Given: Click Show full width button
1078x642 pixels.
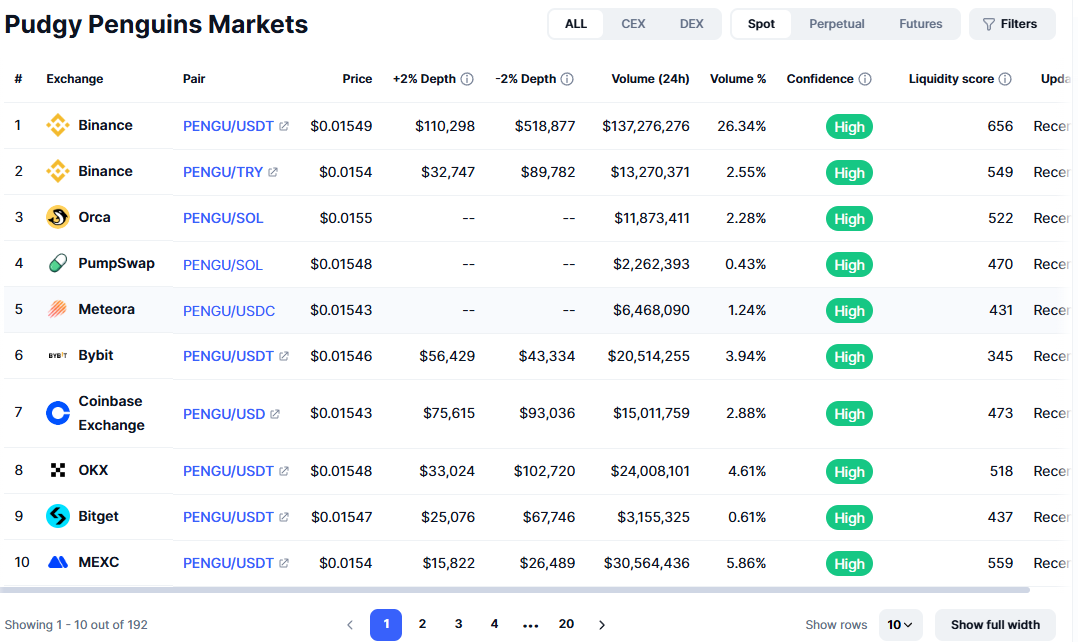Looking at the screenshot, I should click(996, 625).
